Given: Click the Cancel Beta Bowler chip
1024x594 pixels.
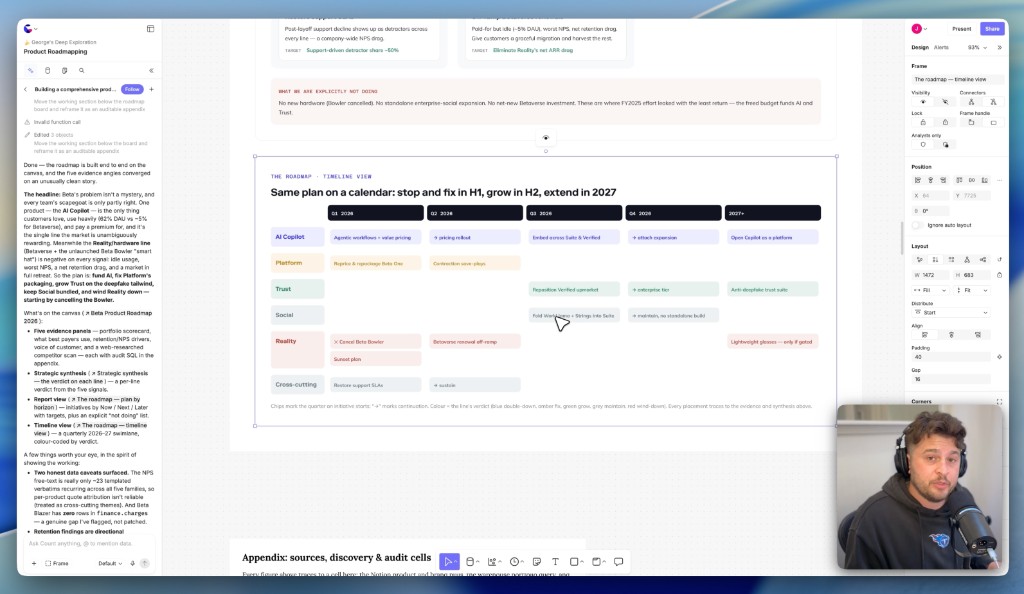Looking at the screenshot, I should [x=376, y=341].
